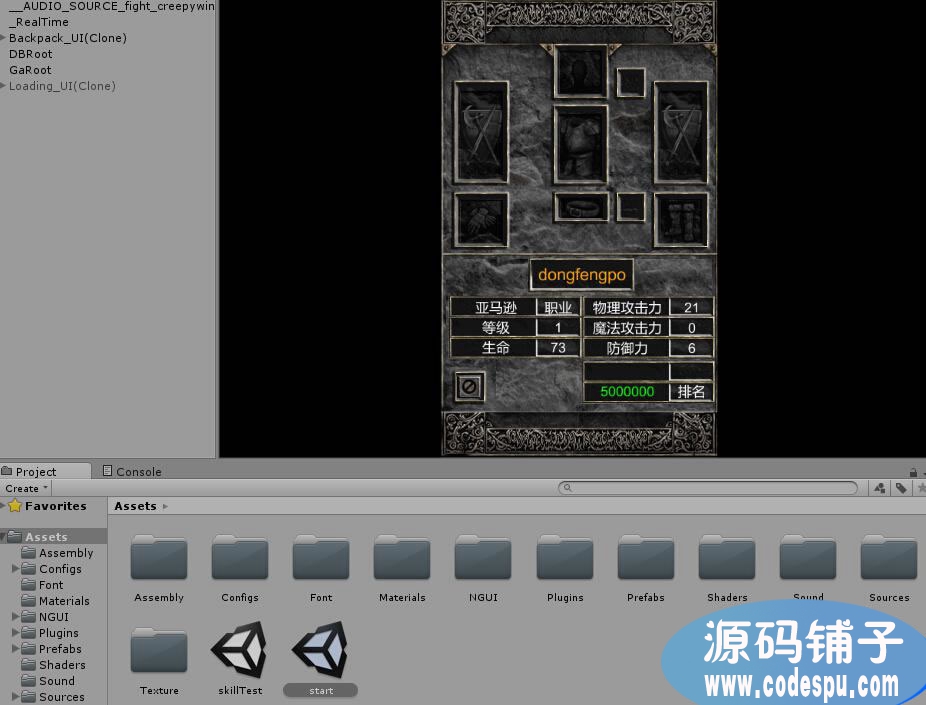Click the search by type filter icon
This screenshot has width=926, height=705.
[879, 488]
